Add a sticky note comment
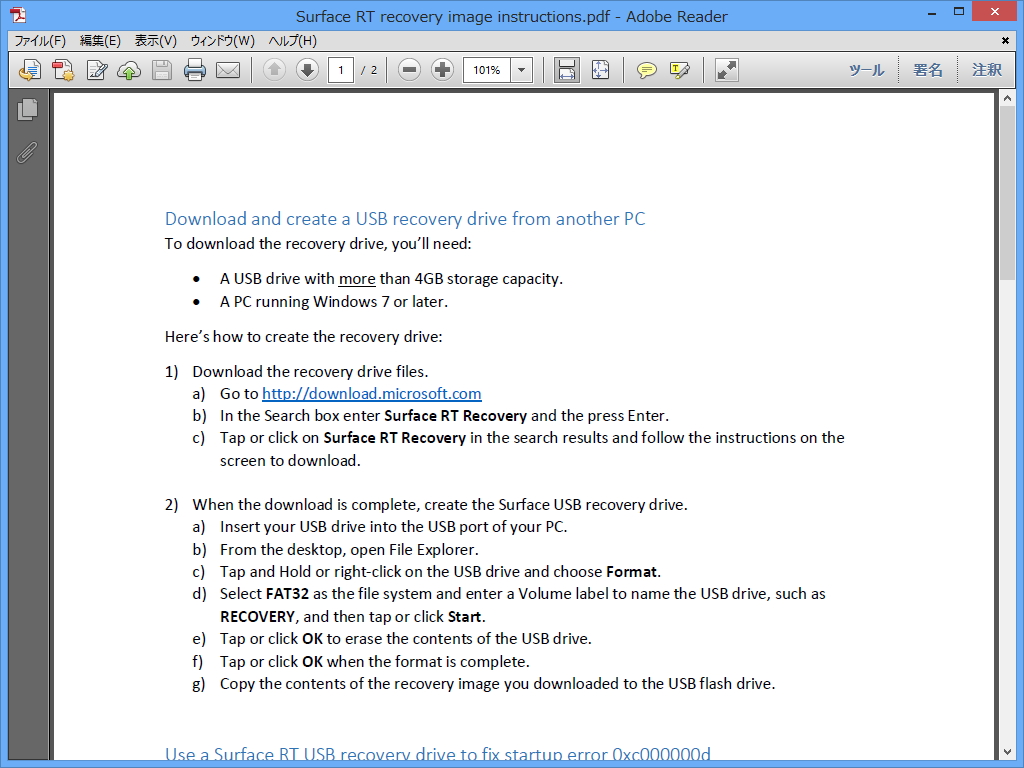 647,70
